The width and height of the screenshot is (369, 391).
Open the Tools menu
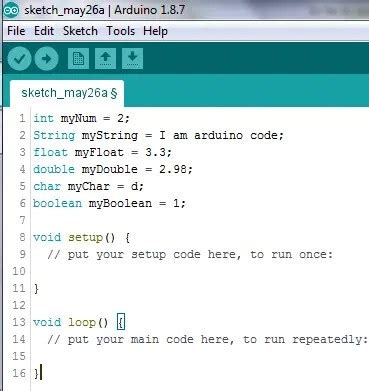(121, 31)
